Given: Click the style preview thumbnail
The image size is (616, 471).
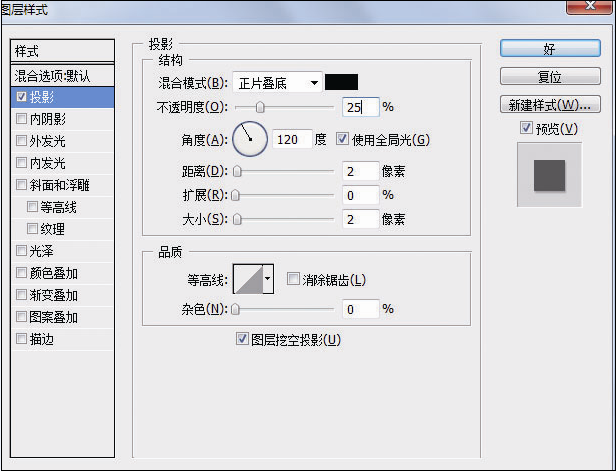Looking at the screenshot, I should [548, 174].
